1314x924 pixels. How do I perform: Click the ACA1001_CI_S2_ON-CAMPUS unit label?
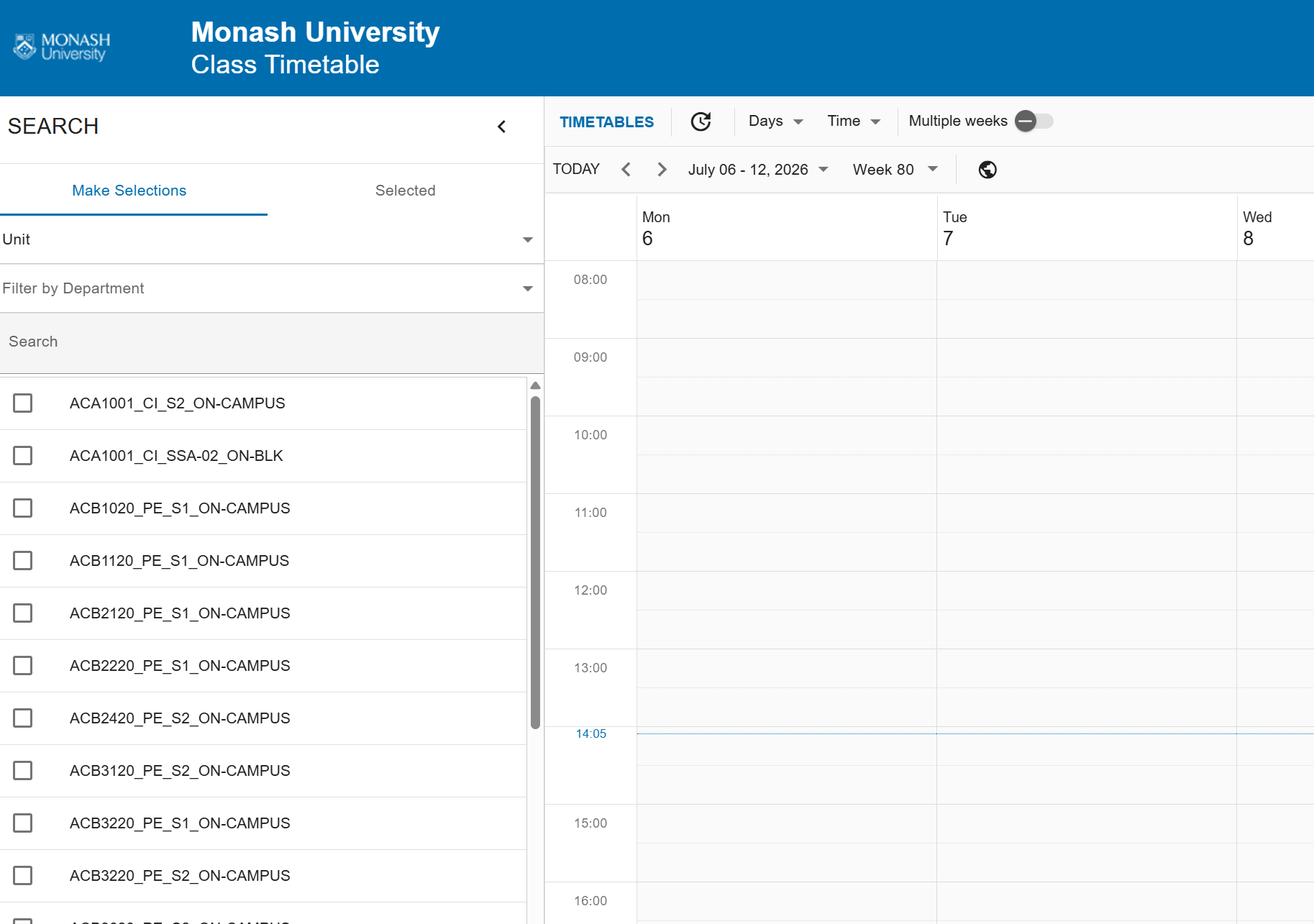coord(178,403)
